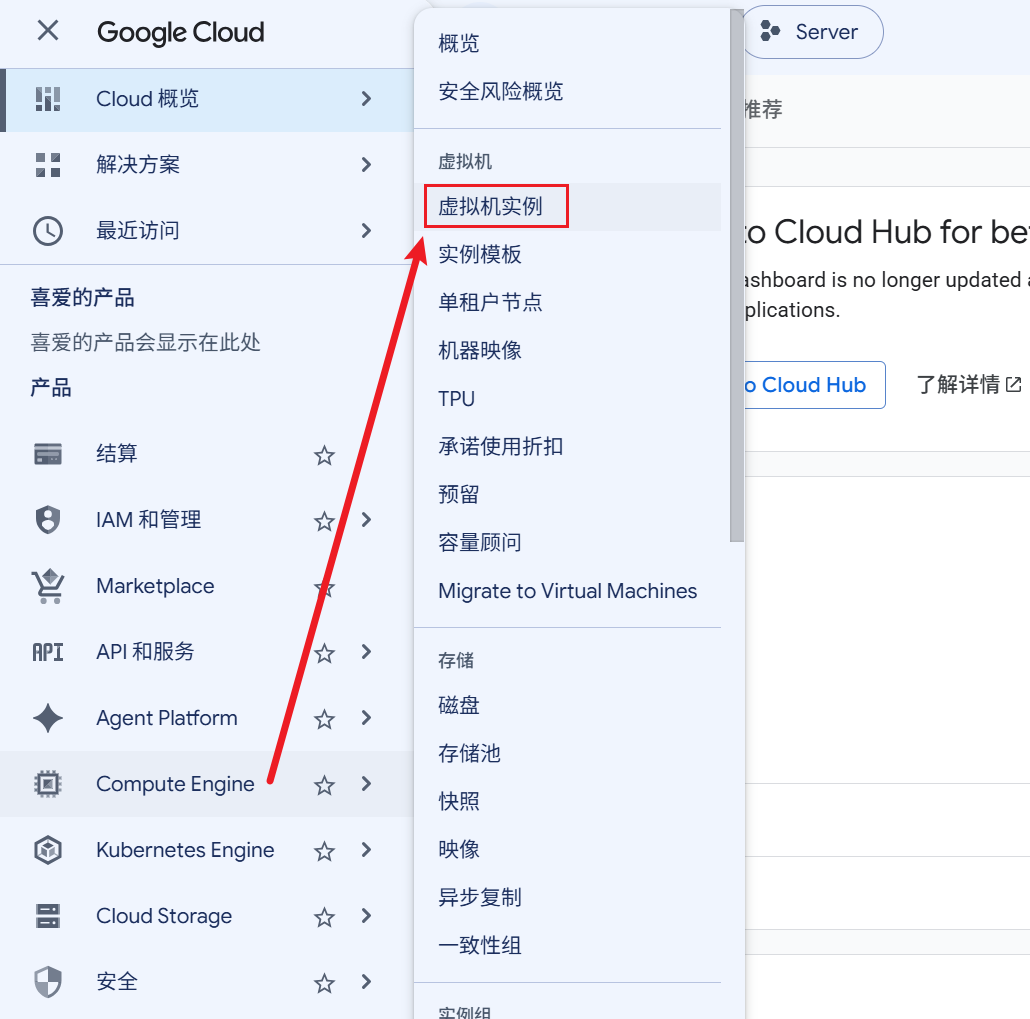Click the external-link icon beside 了解详情

(x=1014, y=384)
